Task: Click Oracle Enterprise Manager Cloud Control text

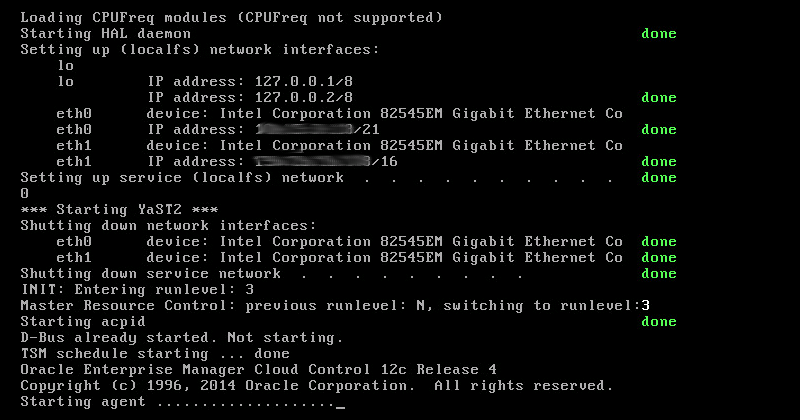Action: tap(258, 370)
